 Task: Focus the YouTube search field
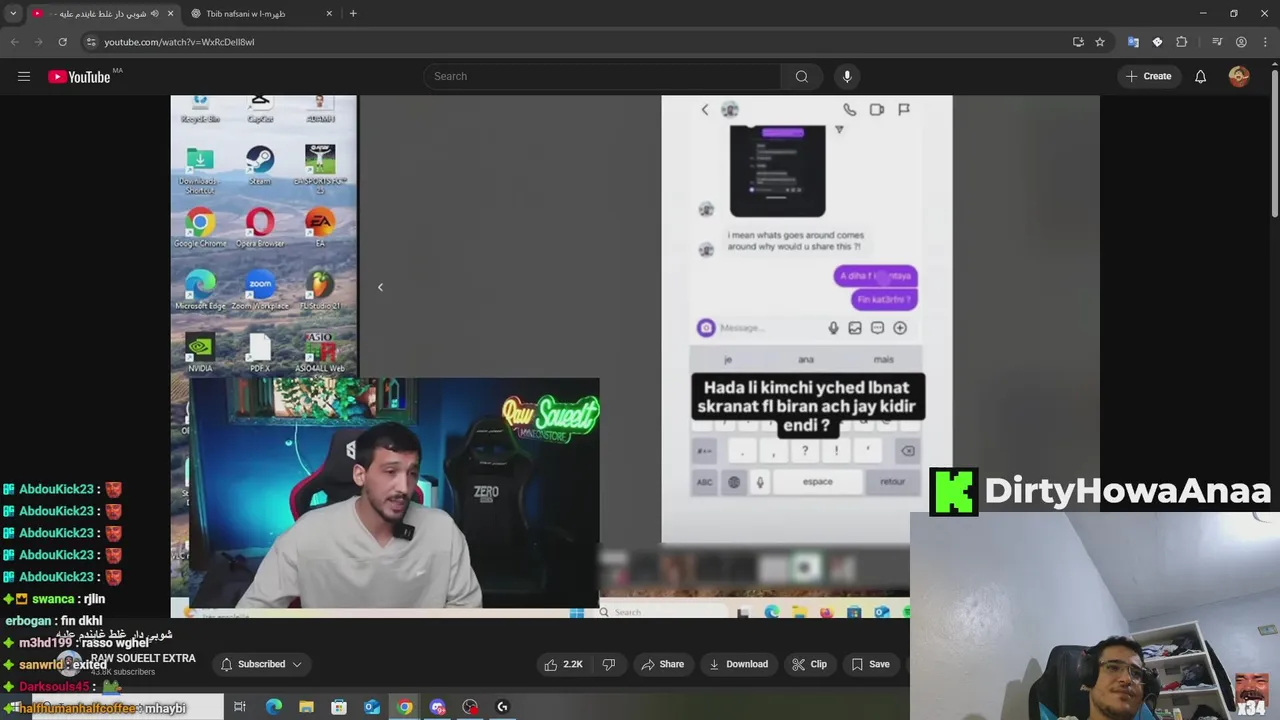603,76
